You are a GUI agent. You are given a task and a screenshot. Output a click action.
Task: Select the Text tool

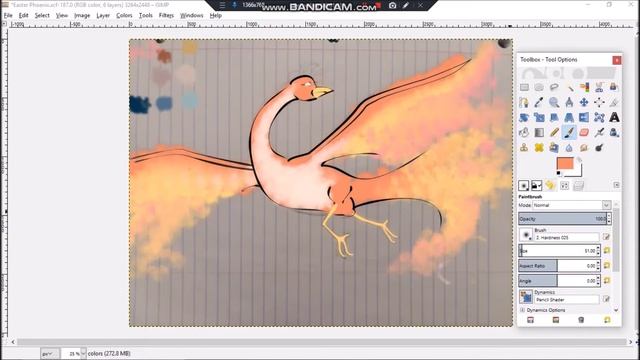tap(614, 118)
